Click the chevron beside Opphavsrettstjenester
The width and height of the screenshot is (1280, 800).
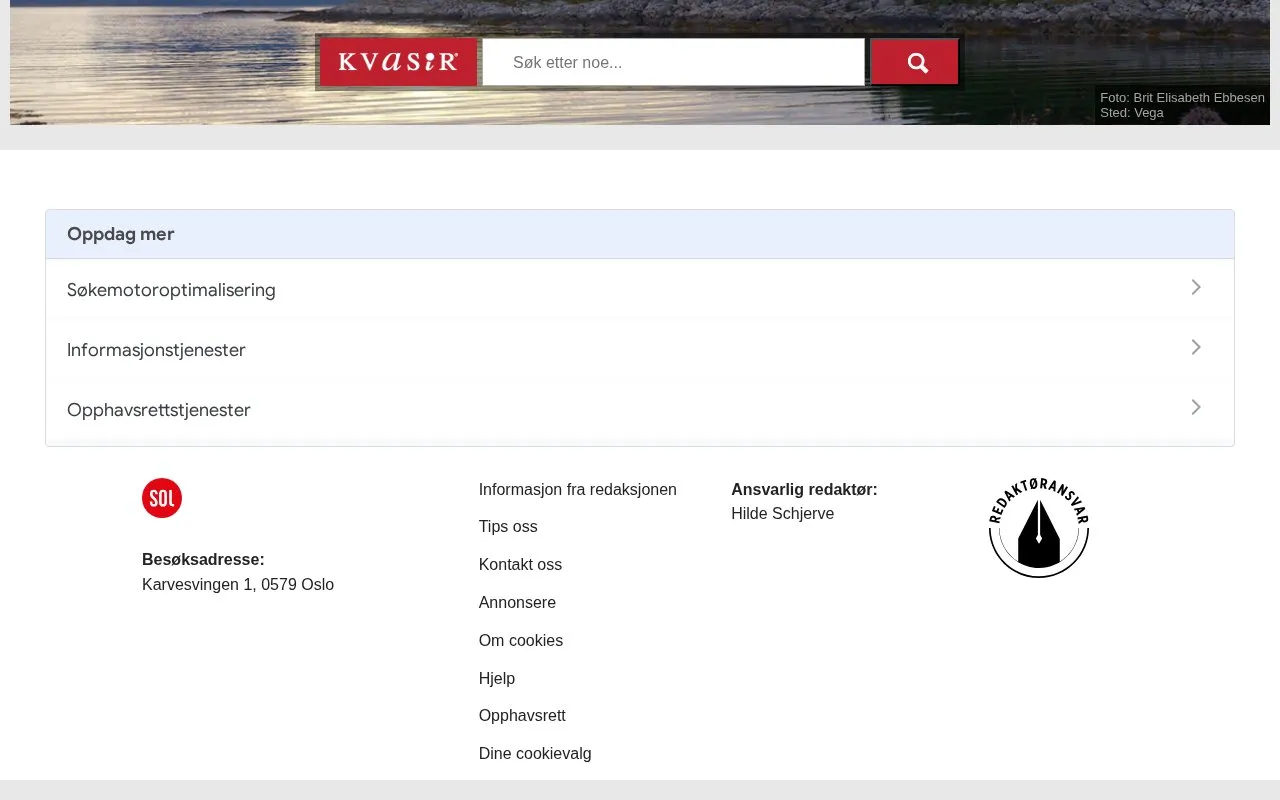[x=1196, y=407]
